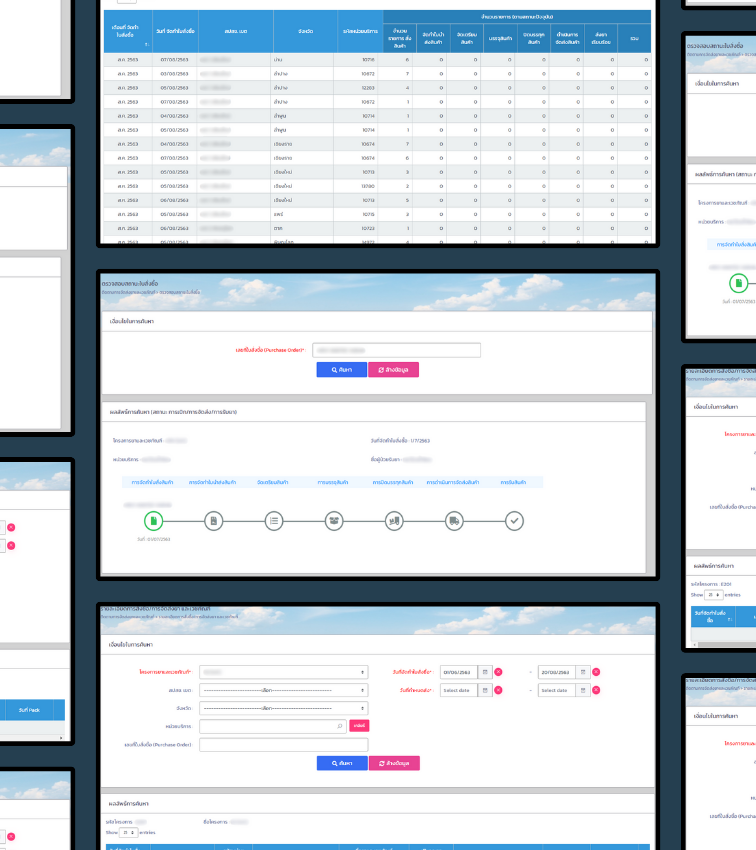The height and width of the screenshot is (850, 756).
Task: Click the checkmark received step icon
Action: tap(514, 521)
